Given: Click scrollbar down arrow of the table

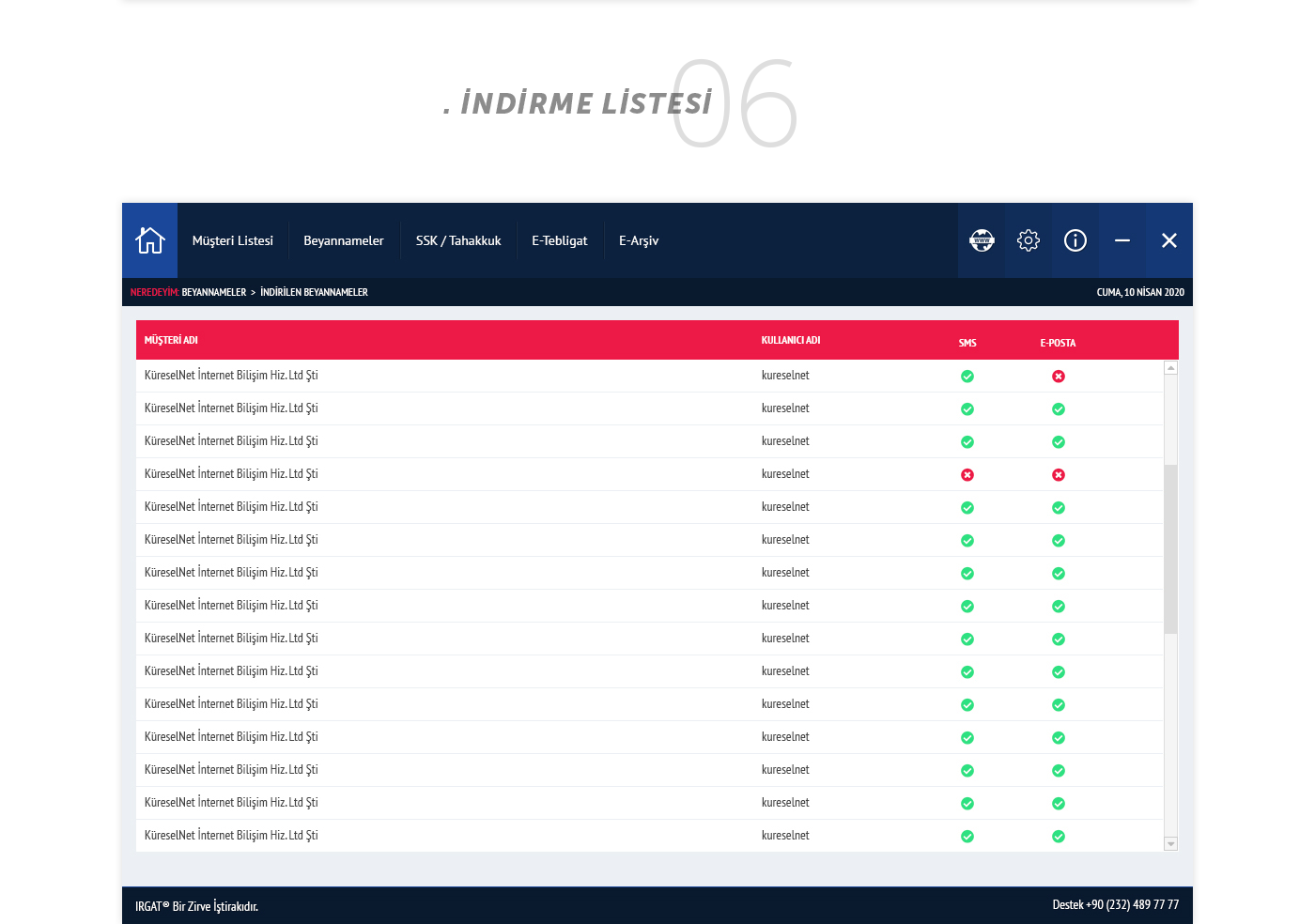Looking at the screenshot, I should [1170, 844].
